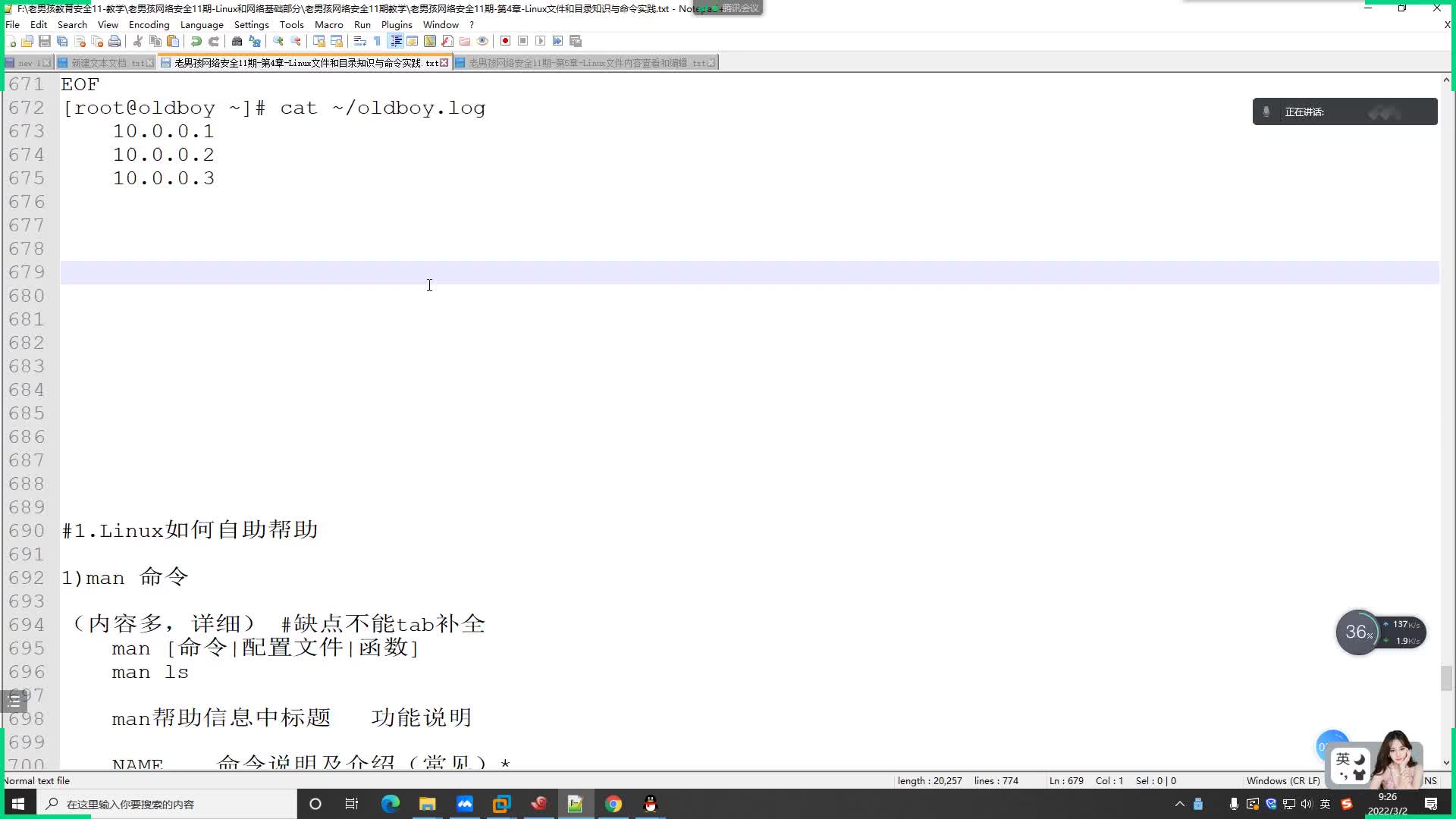1456x819 pixels.
Task: Click the CPU usage percentage indicator 36%
Action: (x=1357, y=632)
